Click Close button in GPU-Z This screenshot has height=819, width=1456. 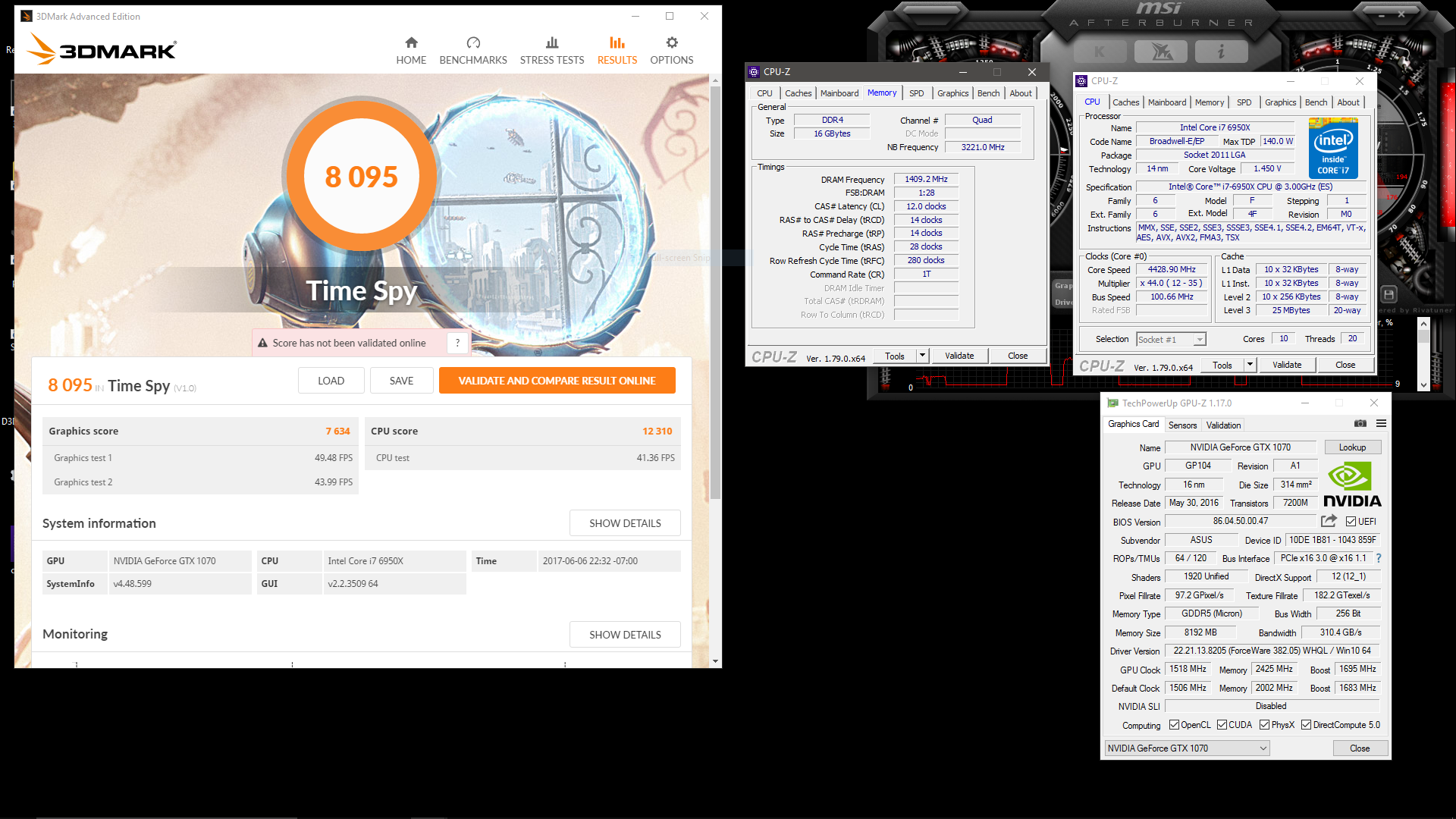(x=1360, y=748)
